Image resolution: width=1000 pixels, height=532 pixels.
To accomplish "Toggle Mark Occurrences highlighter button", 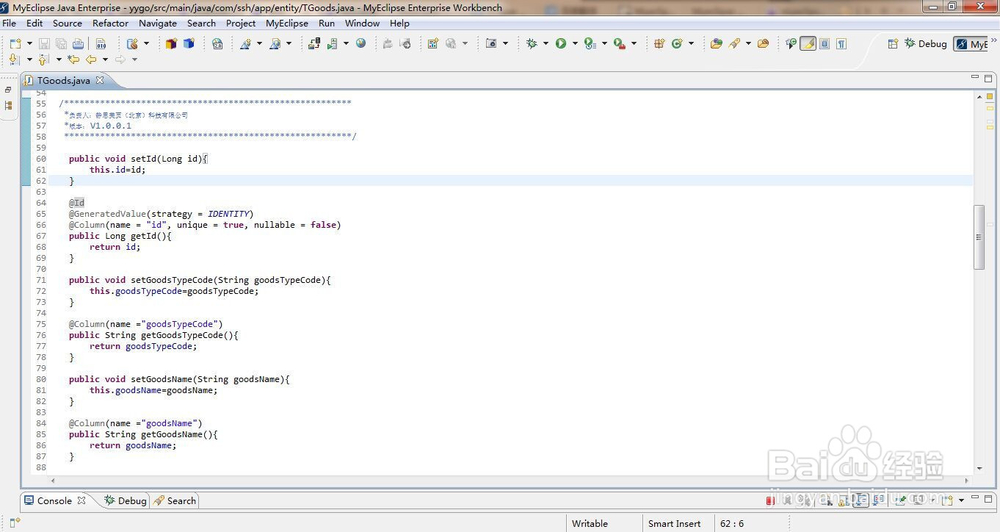I will pyautogui.click(x=808, y=43).
